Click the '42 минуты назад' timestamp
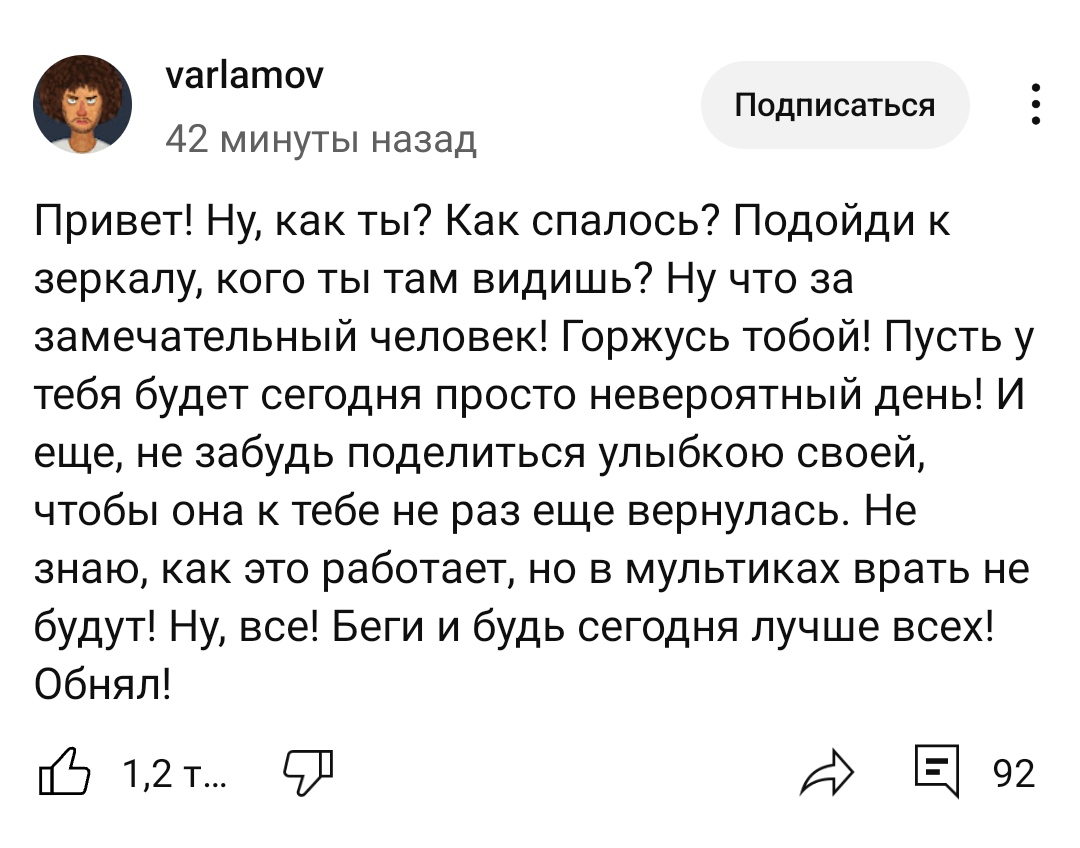The image size is (1080, 848). 321,140
